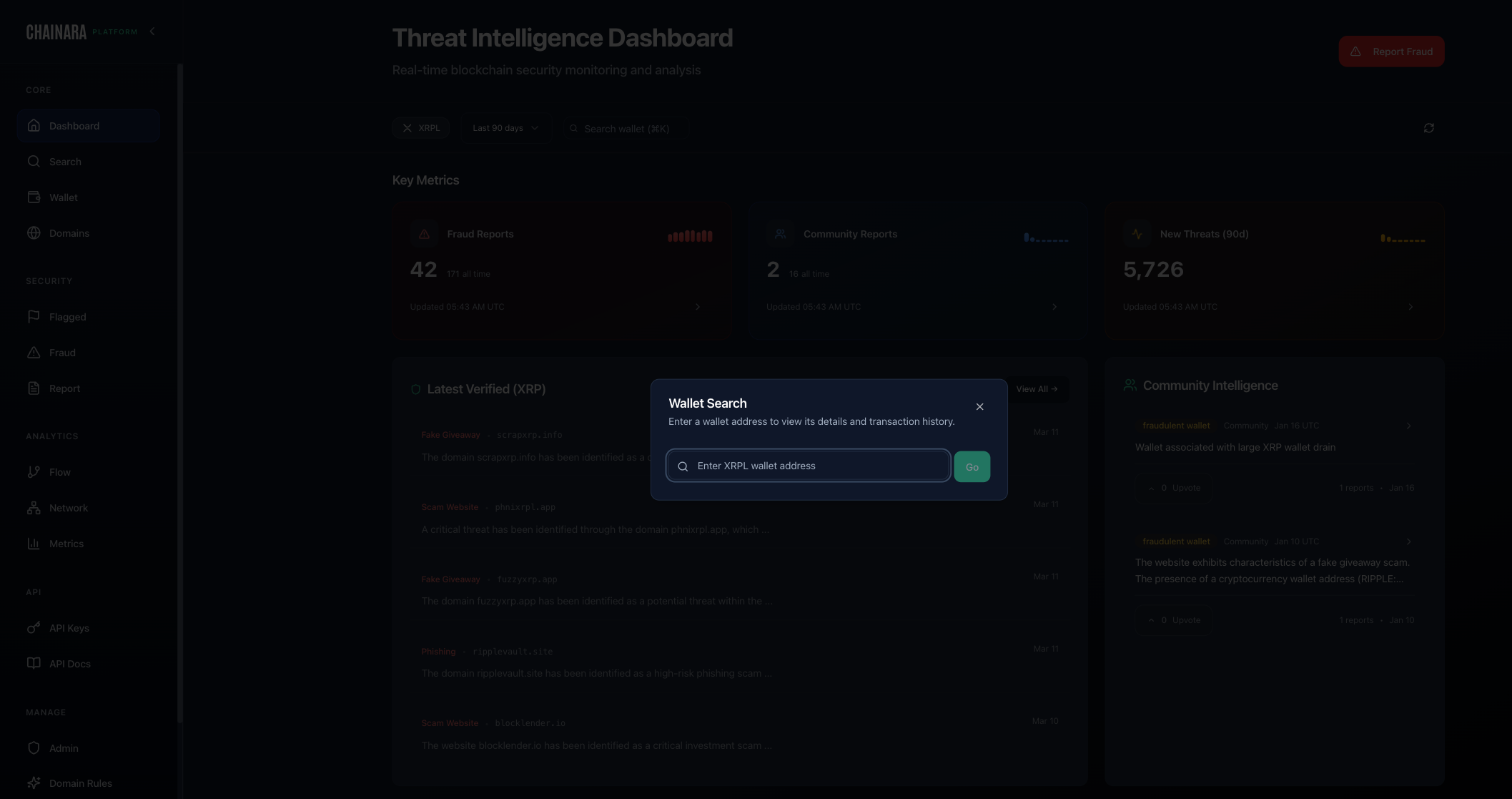Click the Community Intelligence people icon
1512x799 pixels.
click(1130, 385)
